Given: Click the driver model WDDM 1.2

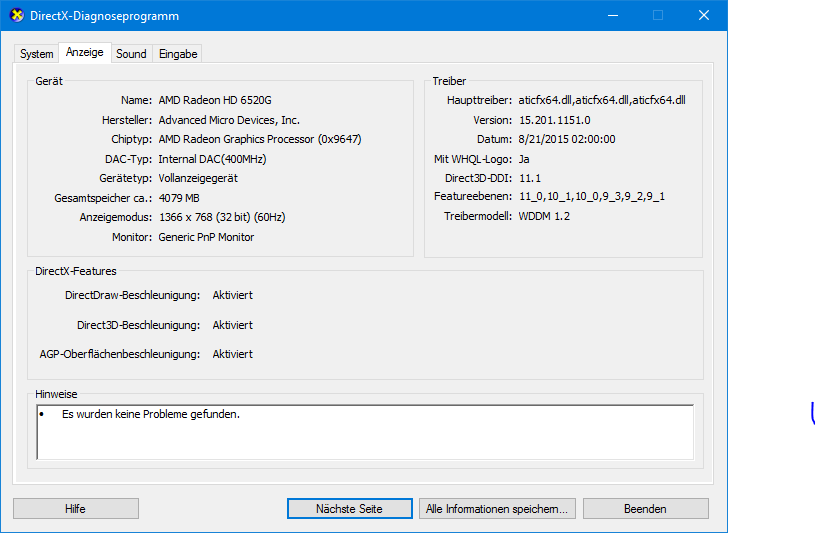Looking at the screenshot, I should coord(544,216).
